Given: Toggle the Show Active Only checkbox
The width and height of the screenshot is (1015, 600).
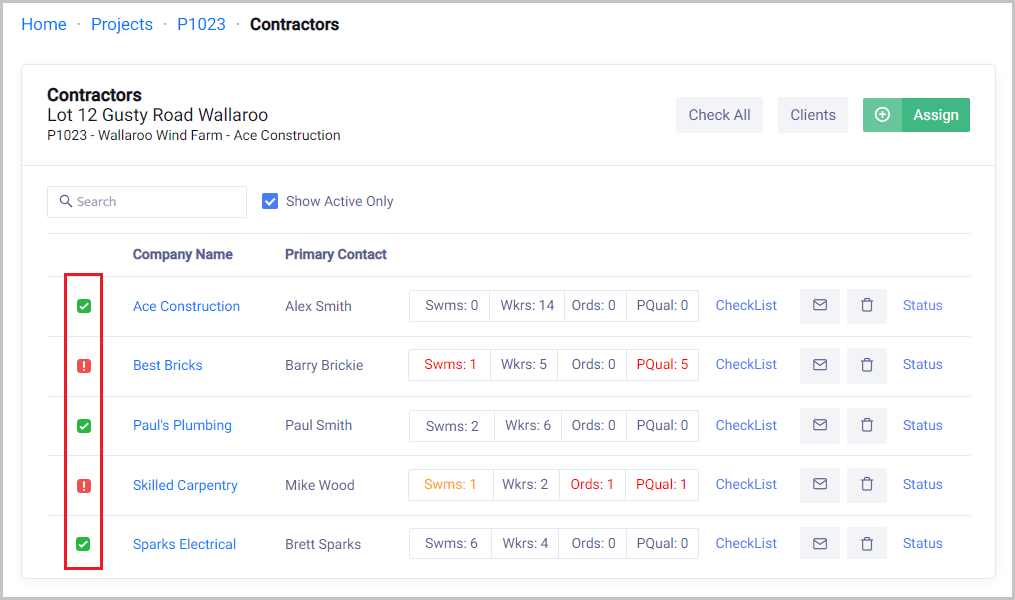Looking at the screenshot, I should [x=270, y=201].
